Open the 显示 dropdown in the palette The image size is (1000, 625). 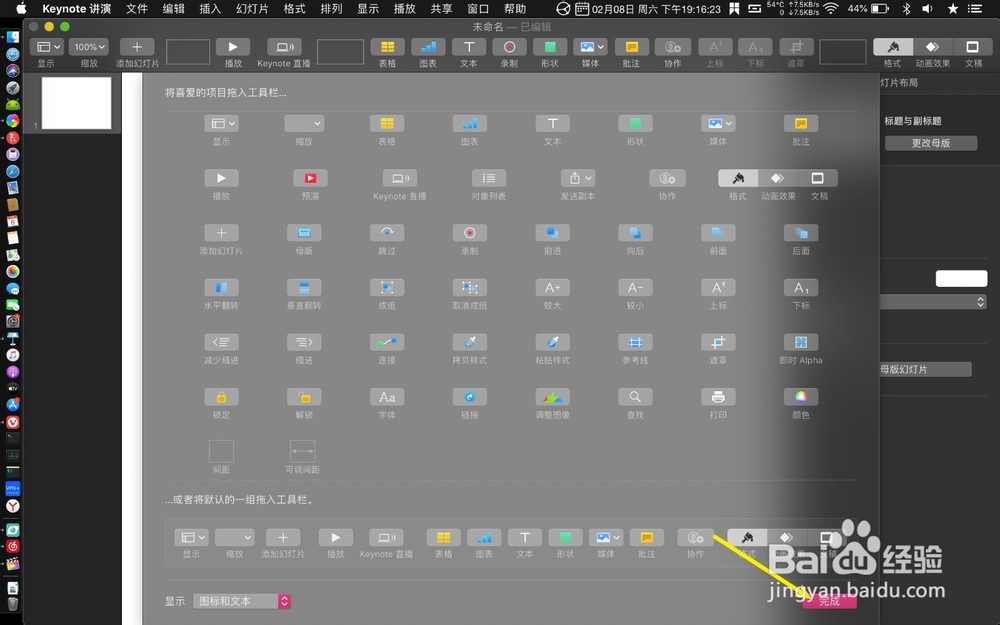(x=221, y=124)
